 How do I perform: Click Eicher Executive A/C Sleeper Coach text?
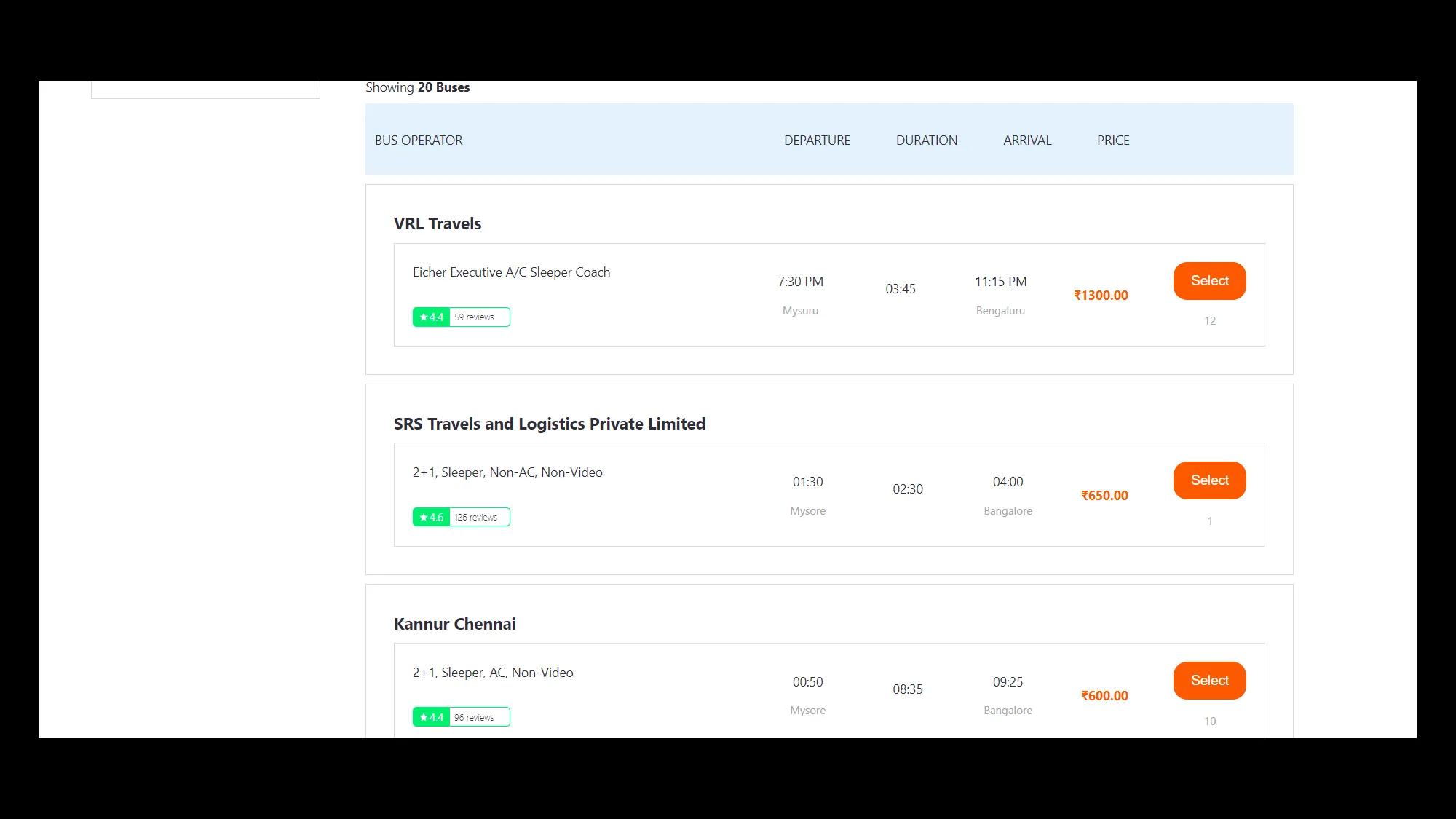click(x=511, y=272)
